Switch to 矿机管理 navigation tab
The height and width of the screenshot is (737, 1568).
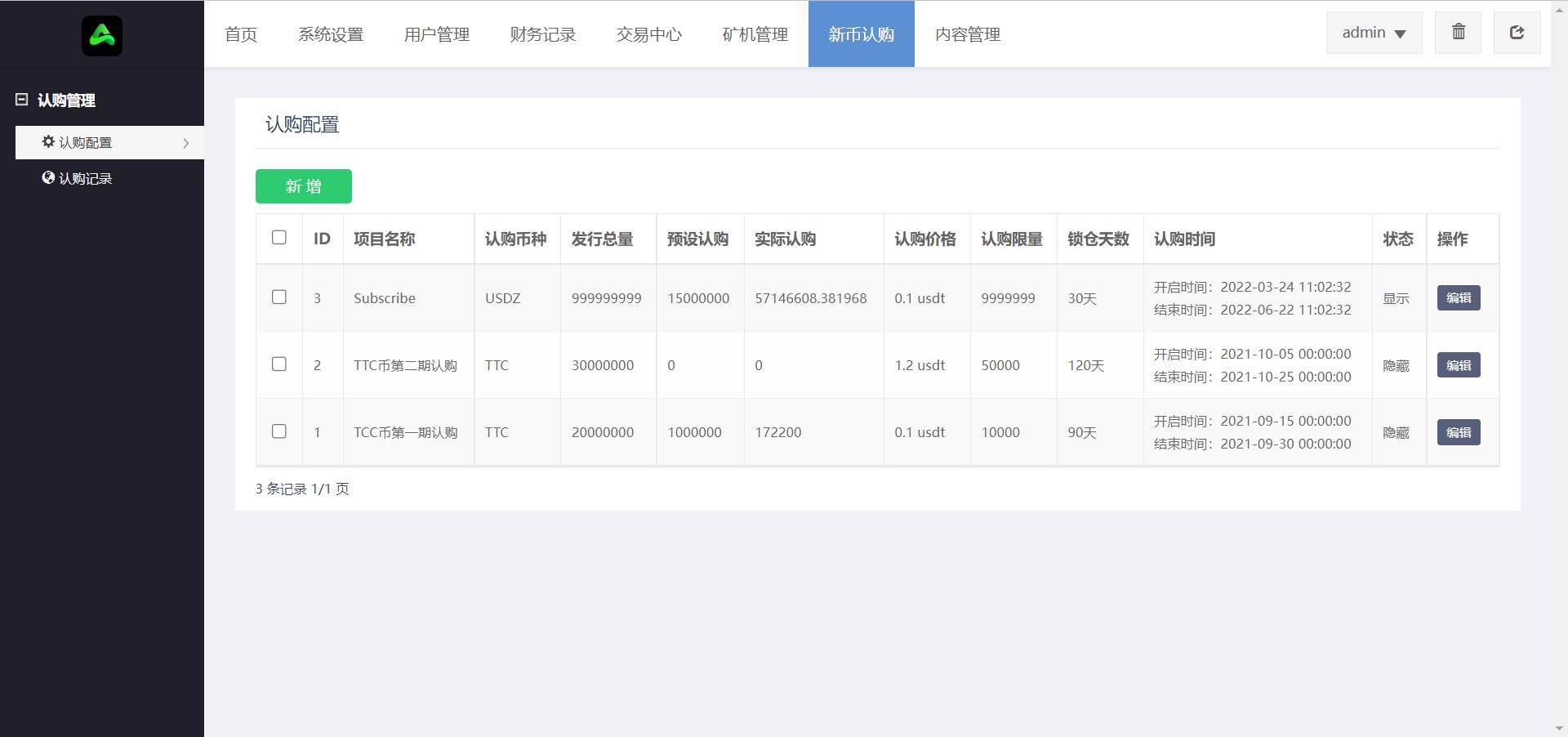(755, 34)
